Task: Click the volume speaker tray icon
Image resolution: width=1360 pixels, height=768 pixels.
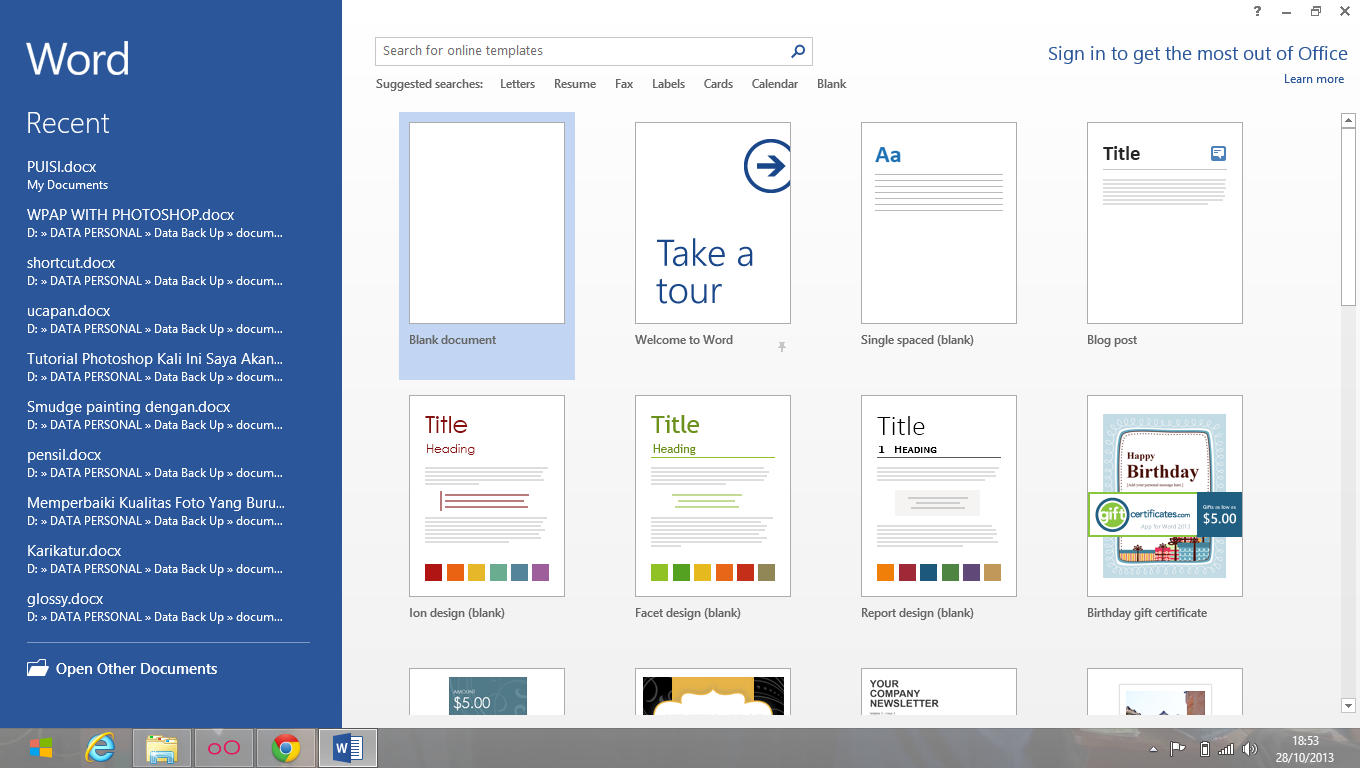Action: (x=1249, y=749)
